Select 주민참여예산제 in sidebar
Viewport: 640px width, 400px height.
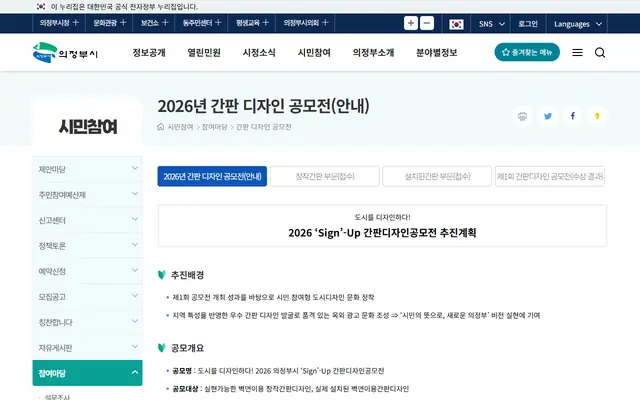pyautogui.click(x=62, y=195)
